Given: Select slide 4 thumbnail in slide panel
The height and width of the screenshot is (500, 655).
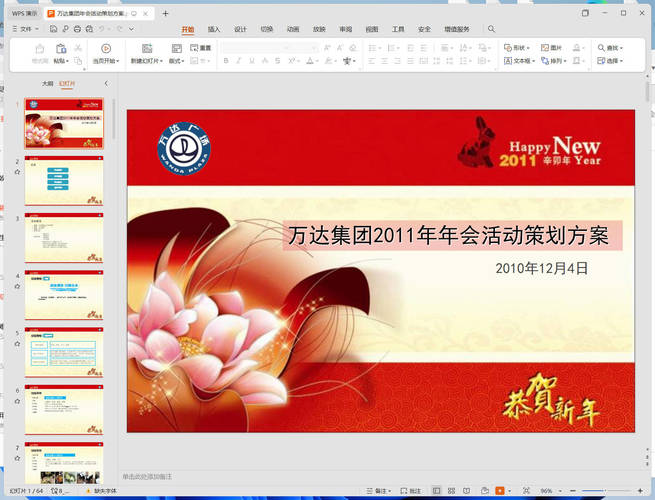Looking at the screenshot, I should point(64,294).
